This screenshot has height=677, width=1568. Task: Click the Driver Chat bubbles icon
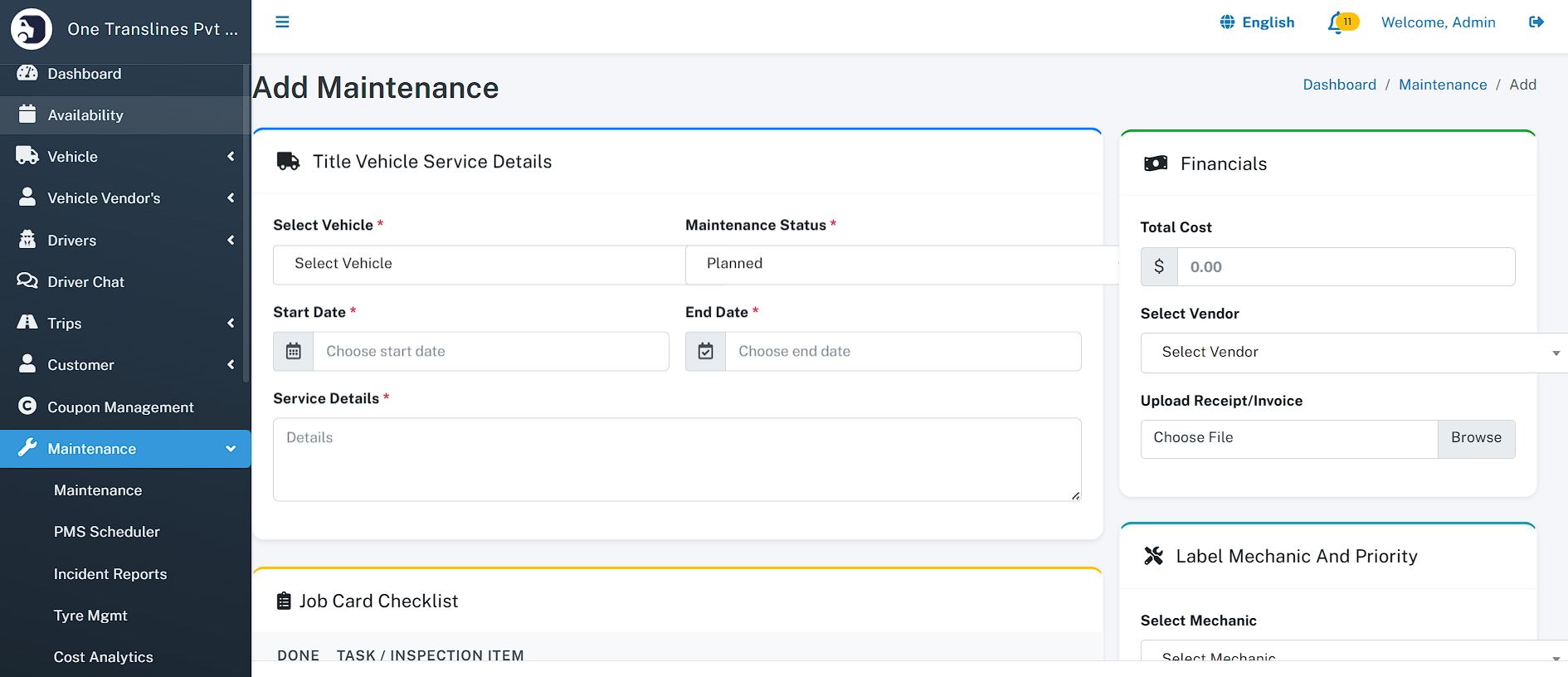tap(27, 281)
